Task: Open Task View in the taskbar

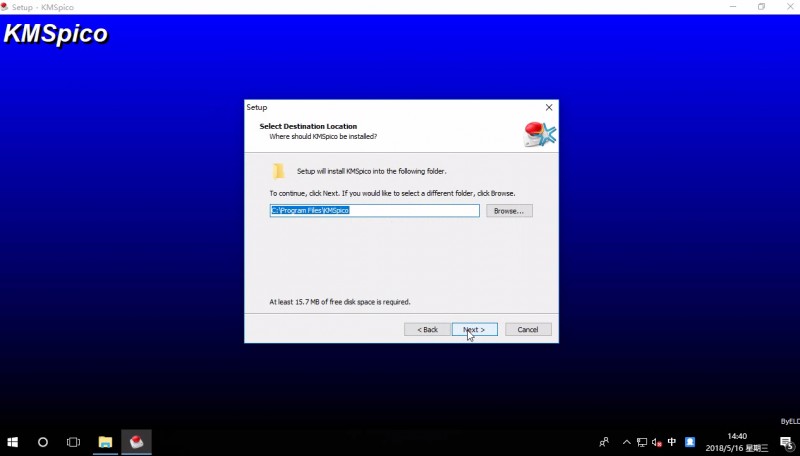Action: point(73,442)
